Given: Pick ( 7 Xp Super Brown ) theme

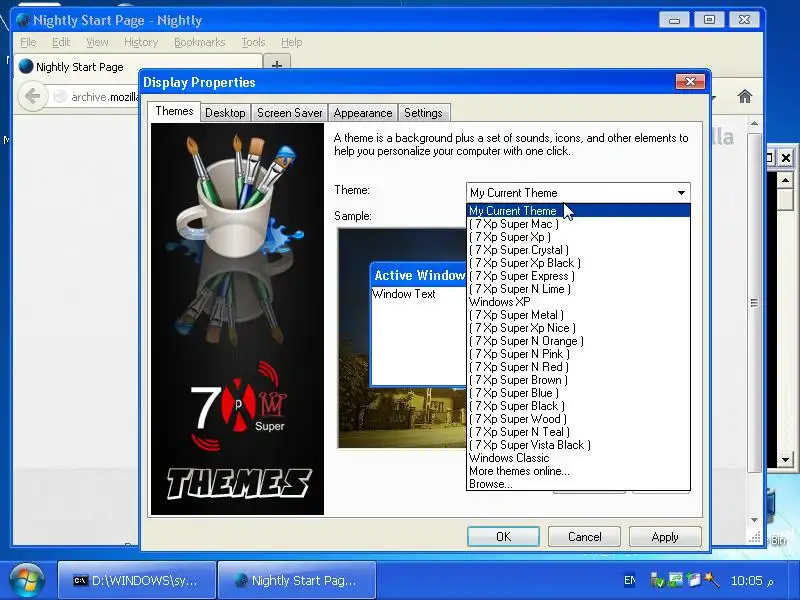Looking at the screenshot, I should 578,380.
